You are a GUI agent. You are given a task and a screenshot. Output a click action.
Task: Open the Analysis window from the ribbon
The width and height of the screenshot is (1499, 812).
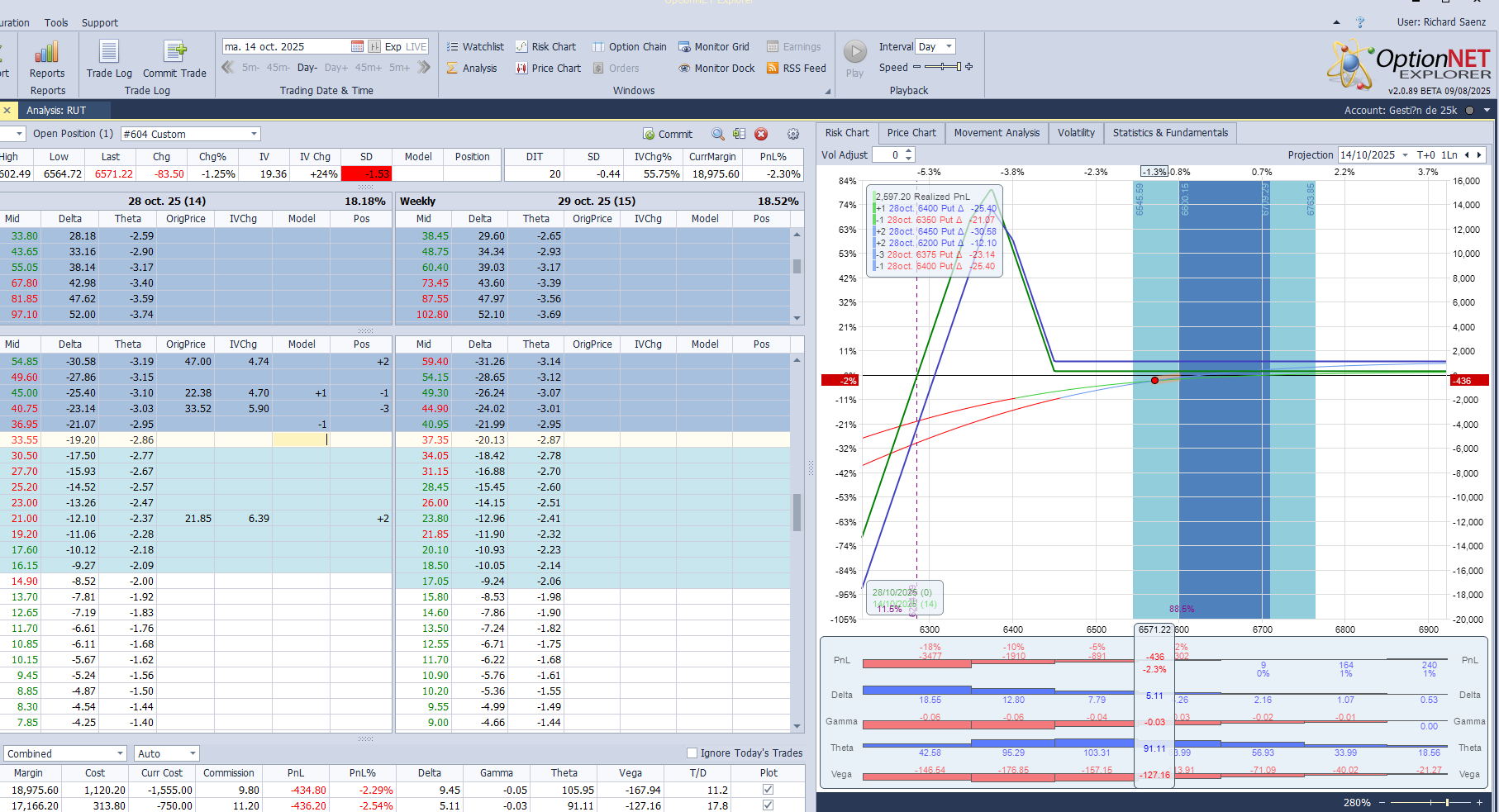472,68
